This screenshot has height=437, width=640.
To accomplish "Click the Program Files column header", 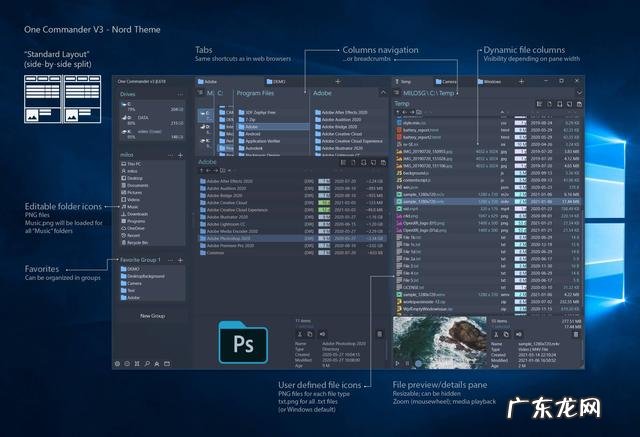I will (256, 93).
